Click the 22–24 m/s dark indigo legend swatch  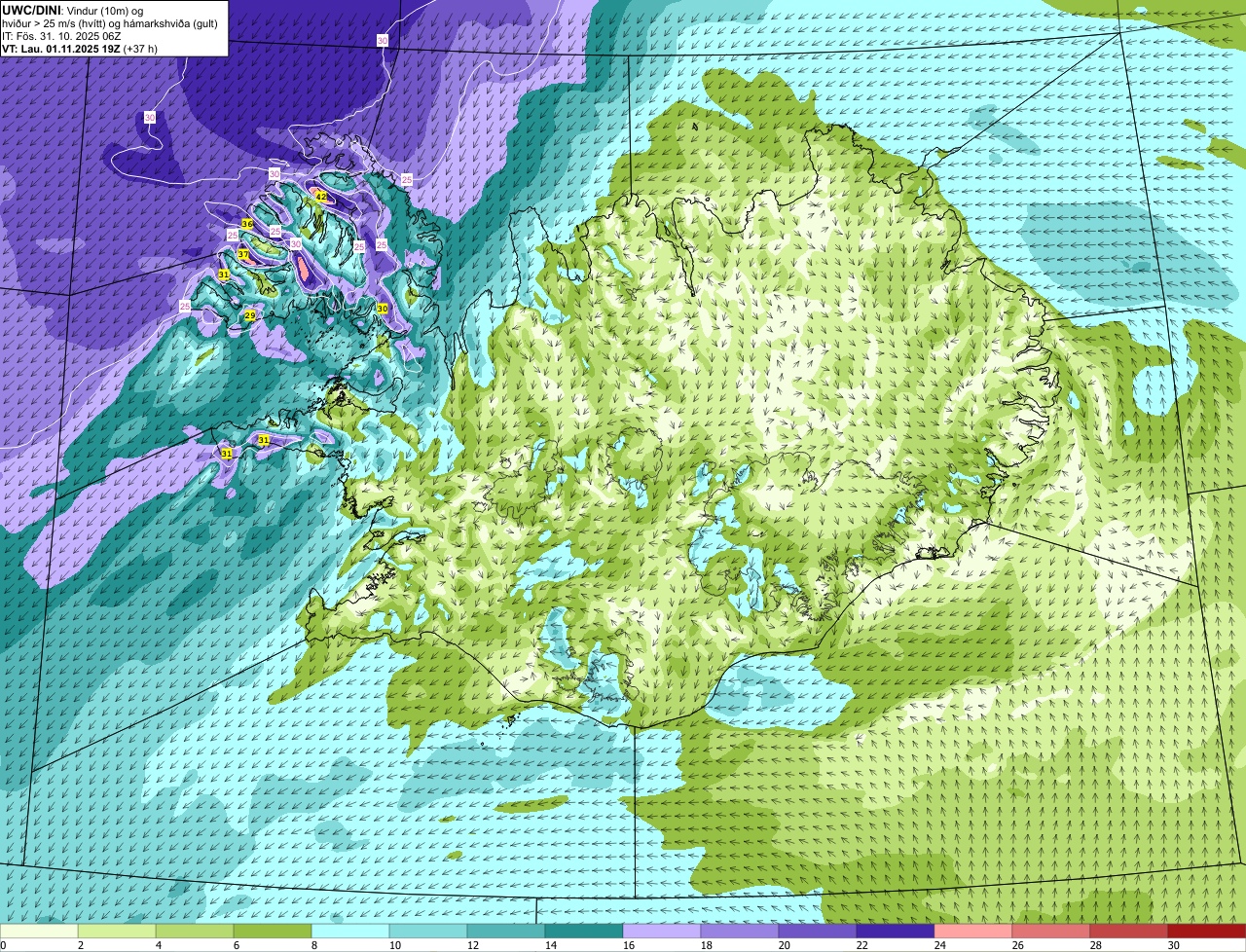(x=896, y=932)
